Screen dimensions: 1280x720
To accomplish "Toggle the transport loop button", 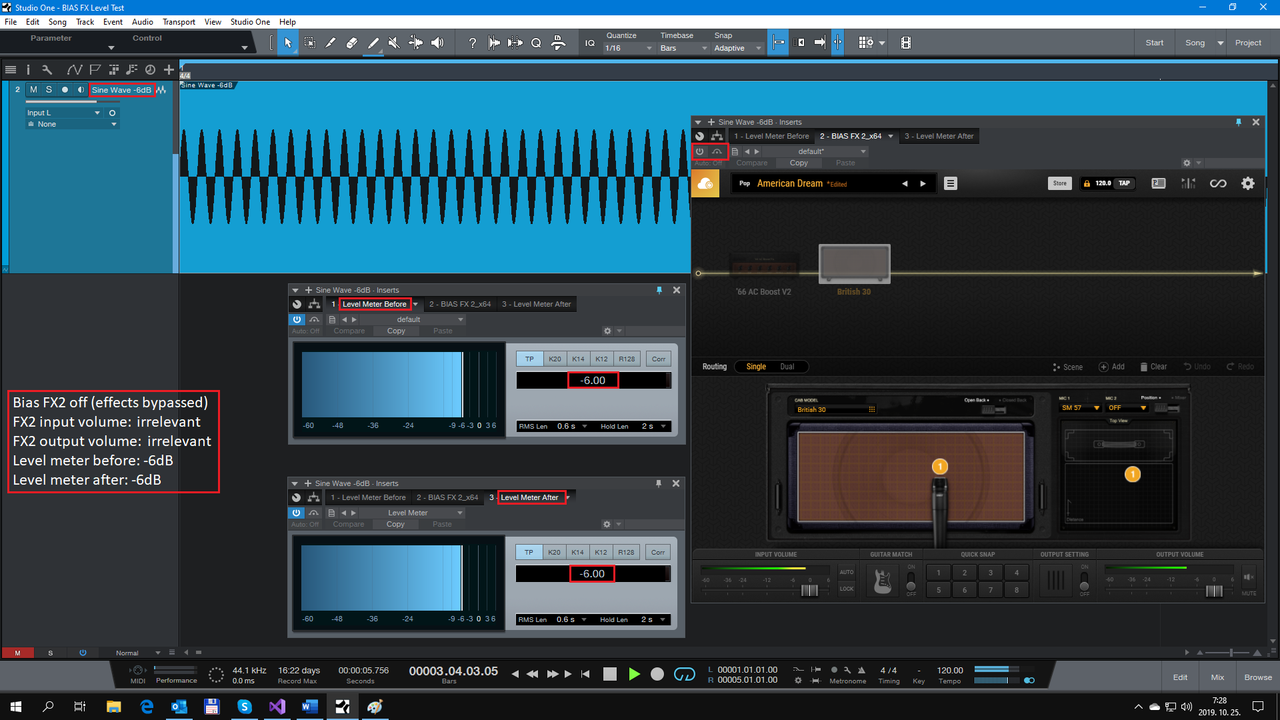I will click(x=685, y=675).
